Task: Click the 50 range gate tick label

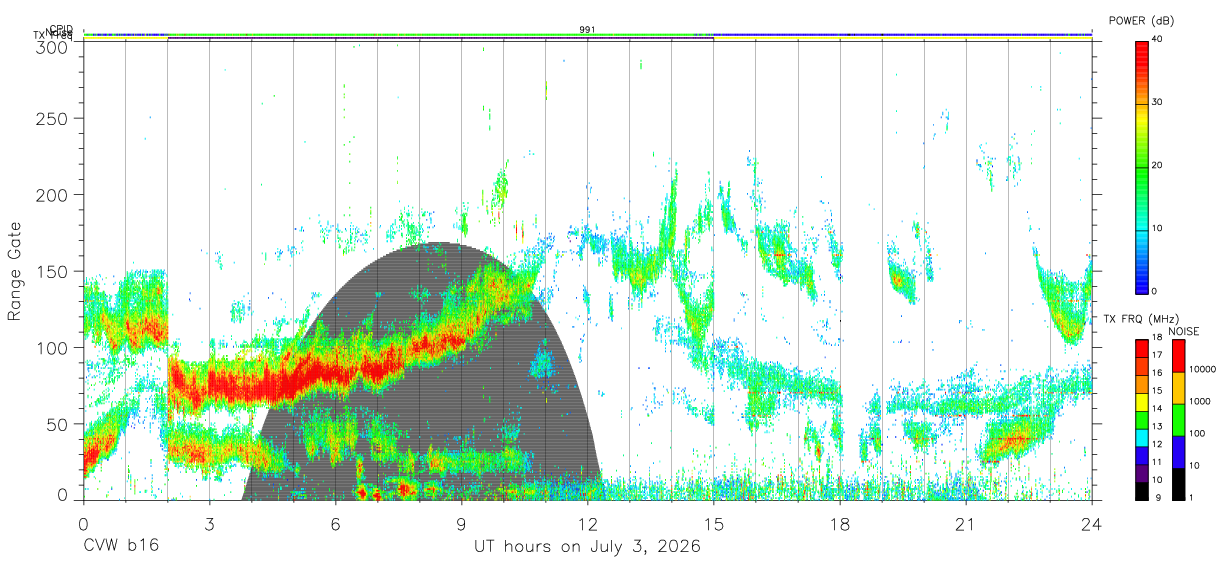Action: point(57,424)
